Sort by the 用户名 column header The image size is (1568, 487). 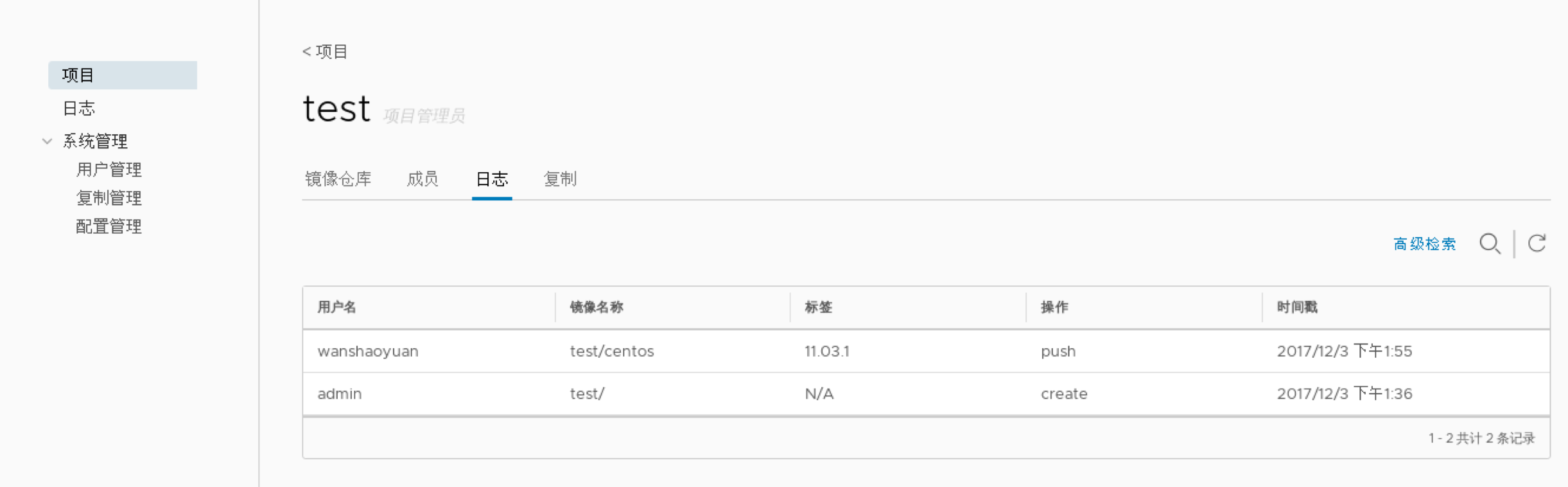pyautogui.click(x=337, y=307)
